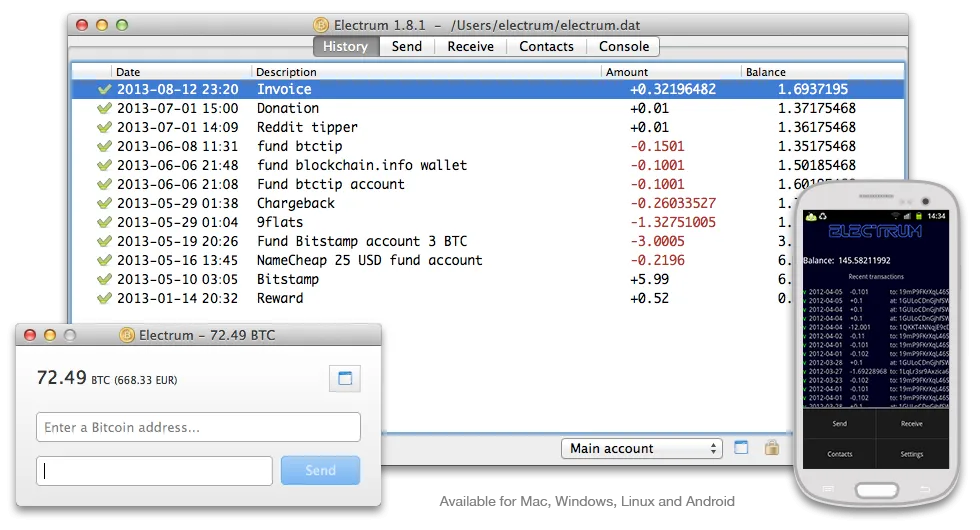This screenshot has height=530, width=980.
Task: Click the balance 1.50185468
Action: tap(816, 166)
